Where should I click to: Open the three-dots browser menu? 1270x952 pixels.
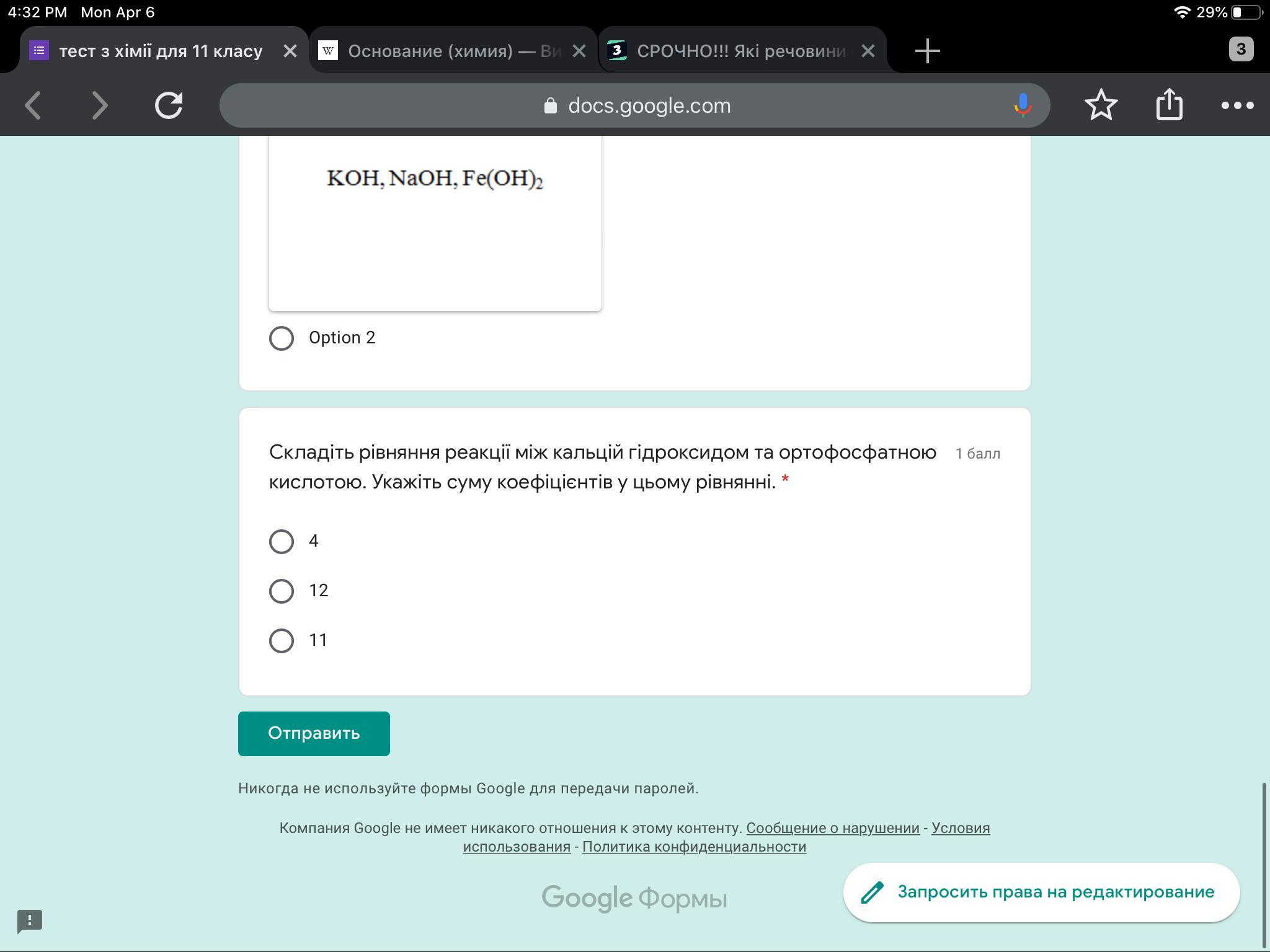click(1237, 105)
